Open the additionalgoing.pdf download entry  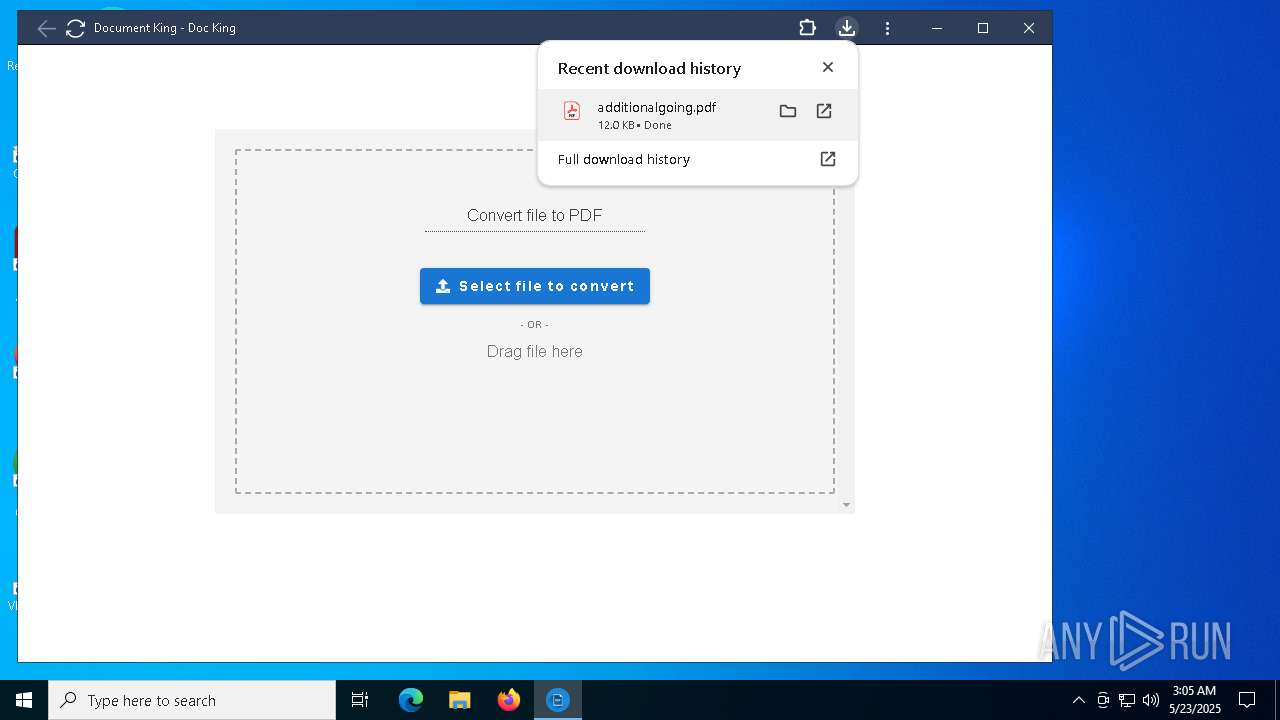point(697,115)
